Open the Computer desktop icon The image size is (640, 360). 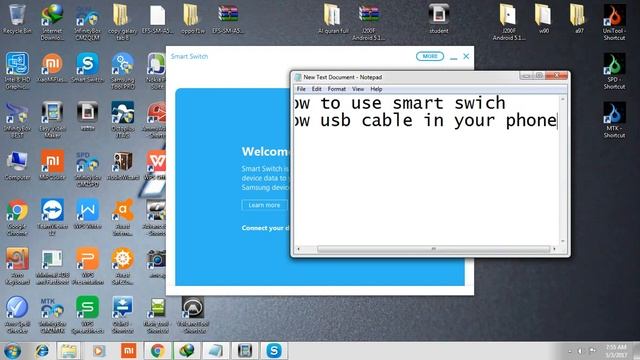(17, 165)
